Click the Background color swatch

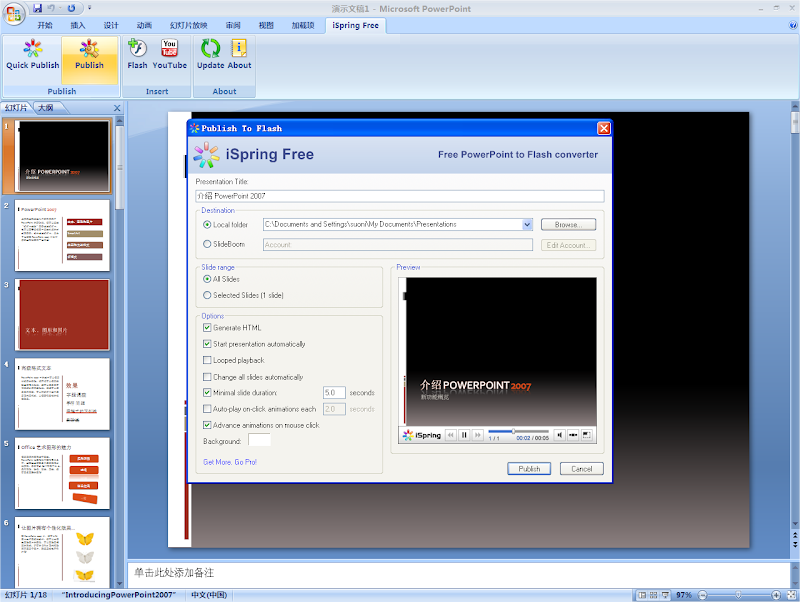pyautogui.click(x=259, y=440)
